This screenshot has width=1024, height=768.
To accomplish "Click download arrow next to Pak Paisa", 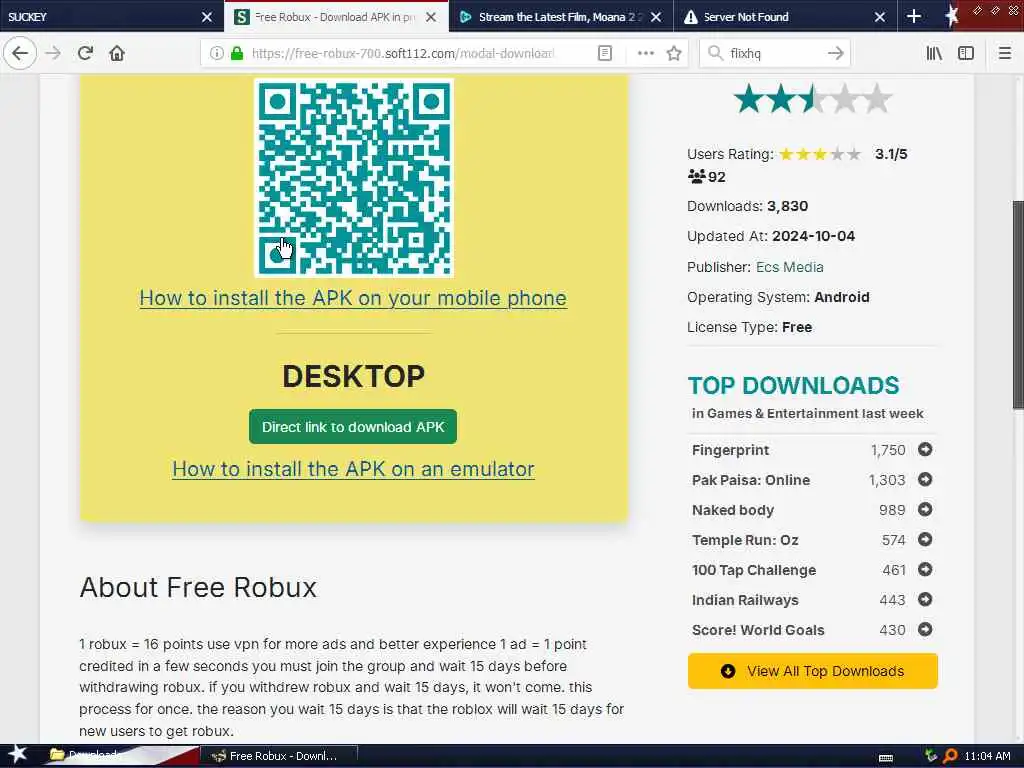I will [x=925, y=479].
